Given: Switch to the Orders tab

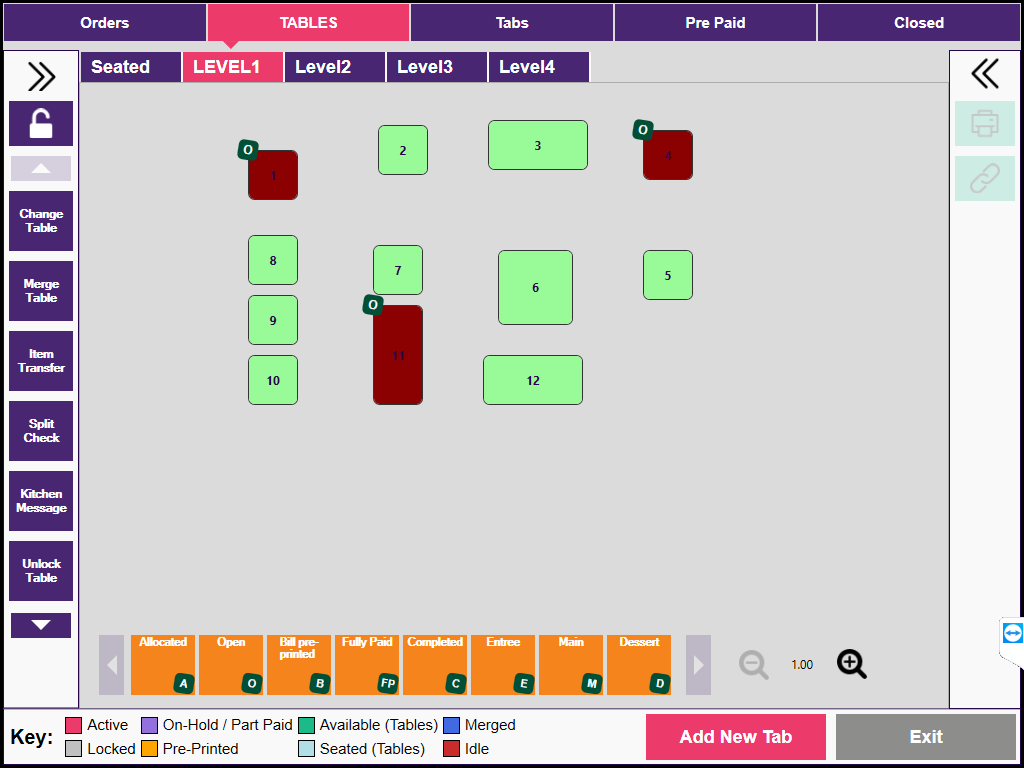Looking at the screenshot, I should (104, 23).
